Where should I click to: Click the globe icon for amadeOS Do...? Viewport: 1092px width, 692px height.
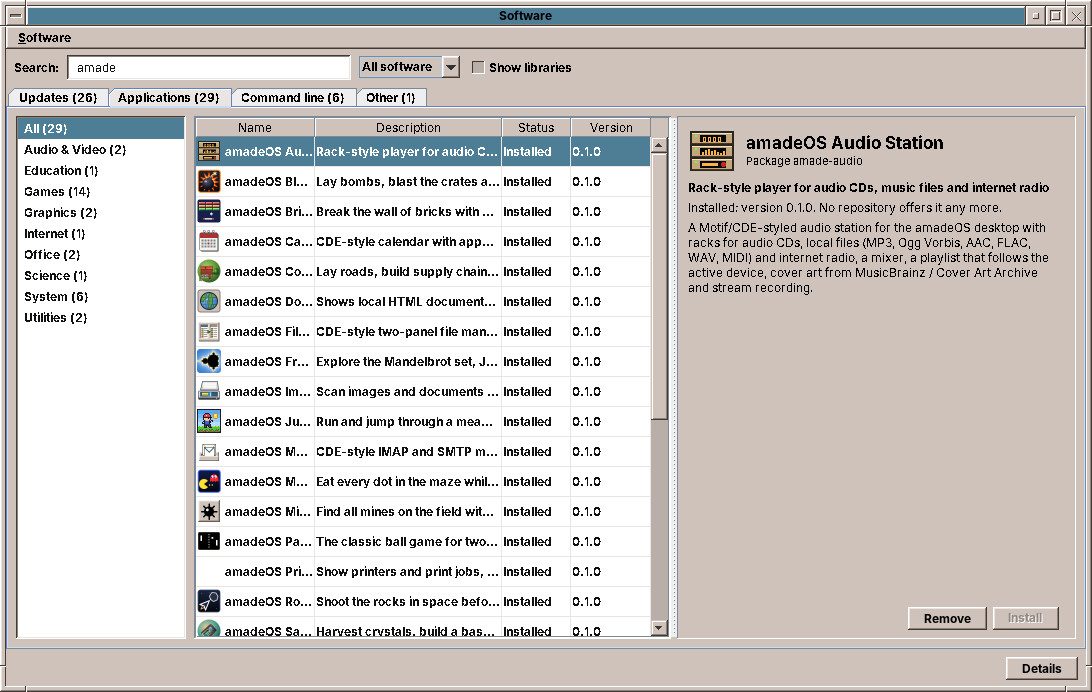point(209,301)
